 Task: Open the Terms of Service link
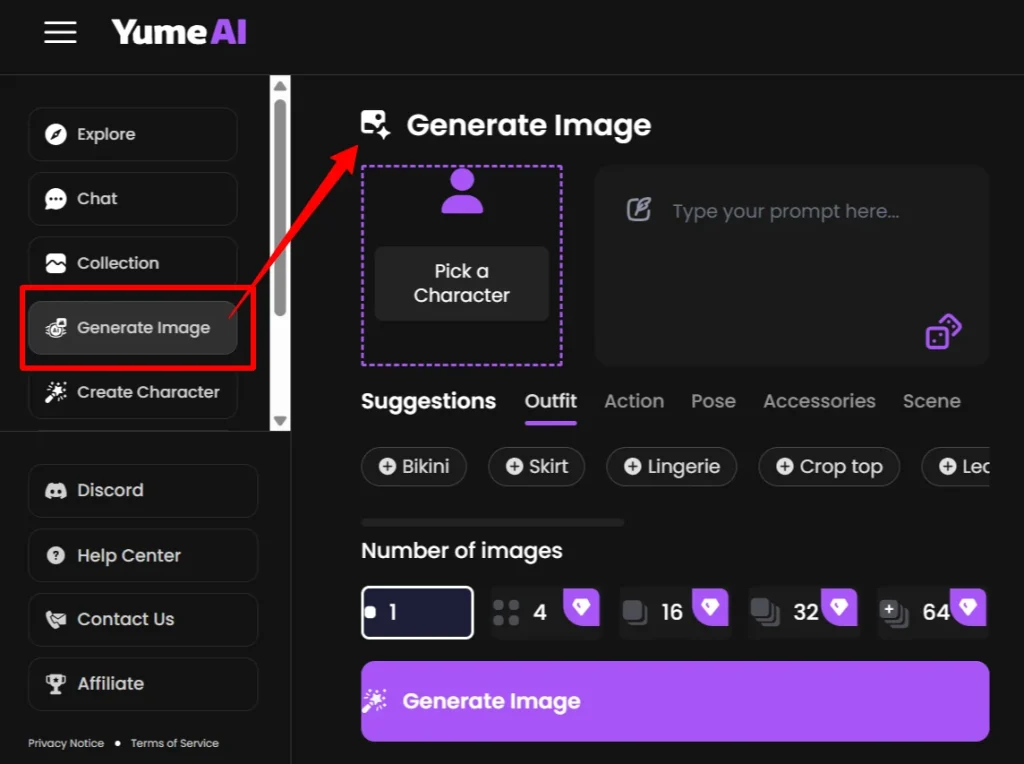tap(174, 743)
